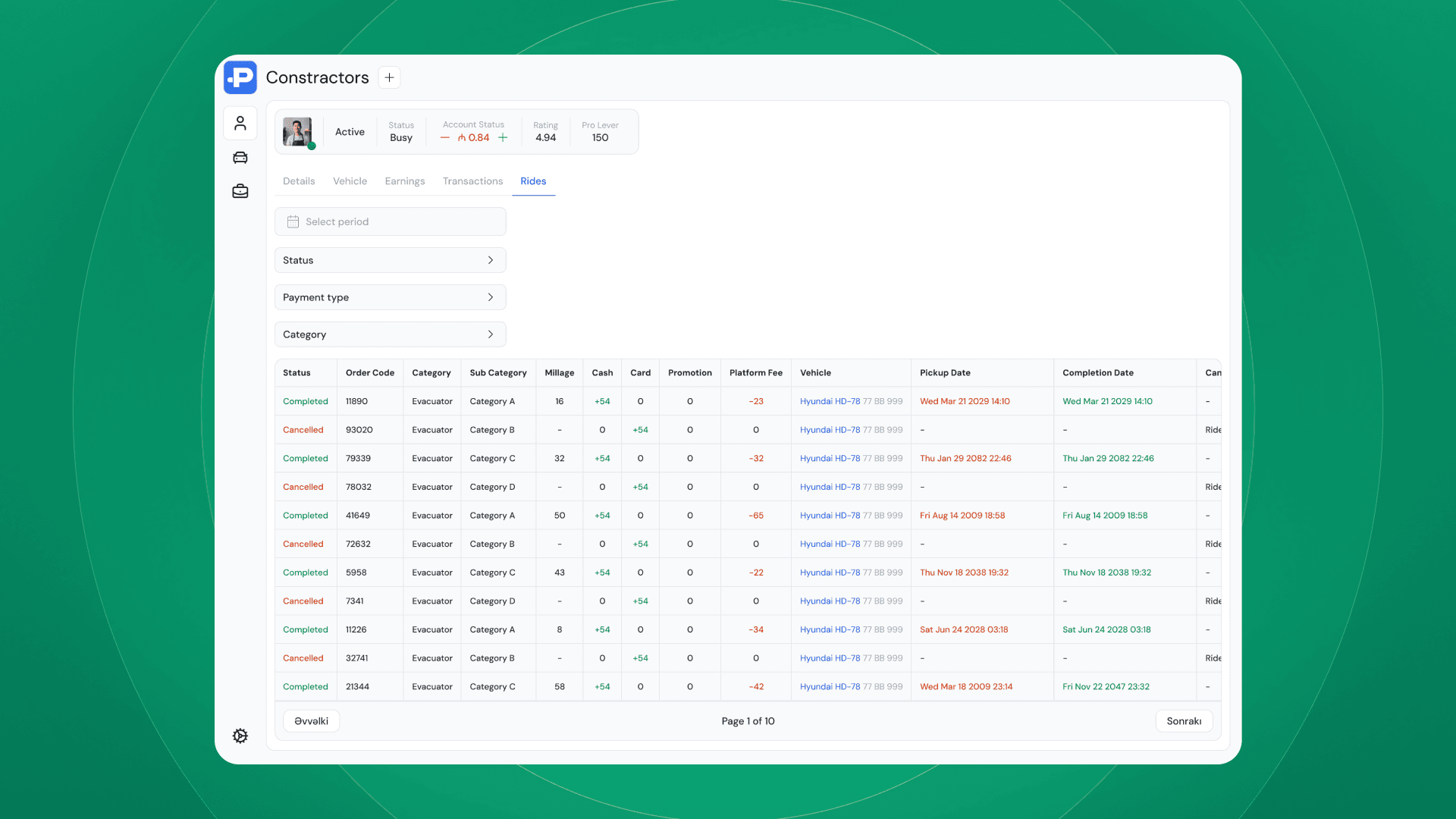Viewport: 1456px width, 819px height.
Task: Select the contractors person icon in sidebar
Action: tap(240, 123)
